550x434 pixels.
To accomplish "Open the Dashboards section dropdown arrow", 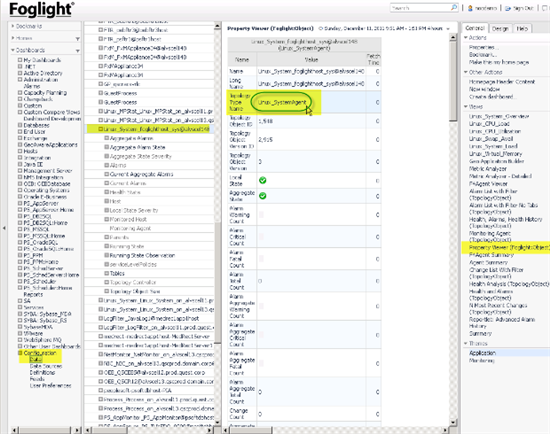I will [78, 51].
